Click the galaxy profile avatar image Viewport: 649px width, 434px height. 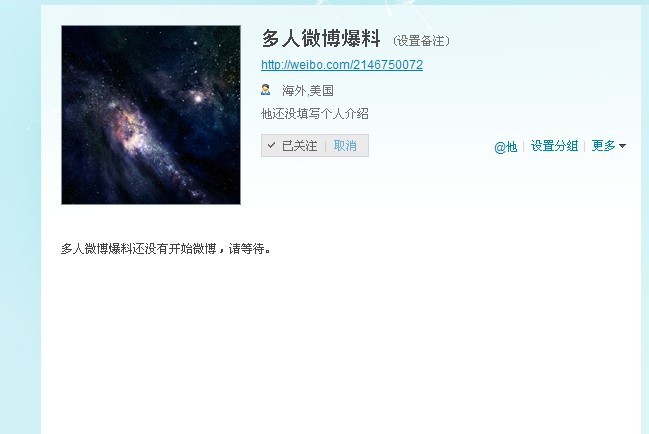151,115
